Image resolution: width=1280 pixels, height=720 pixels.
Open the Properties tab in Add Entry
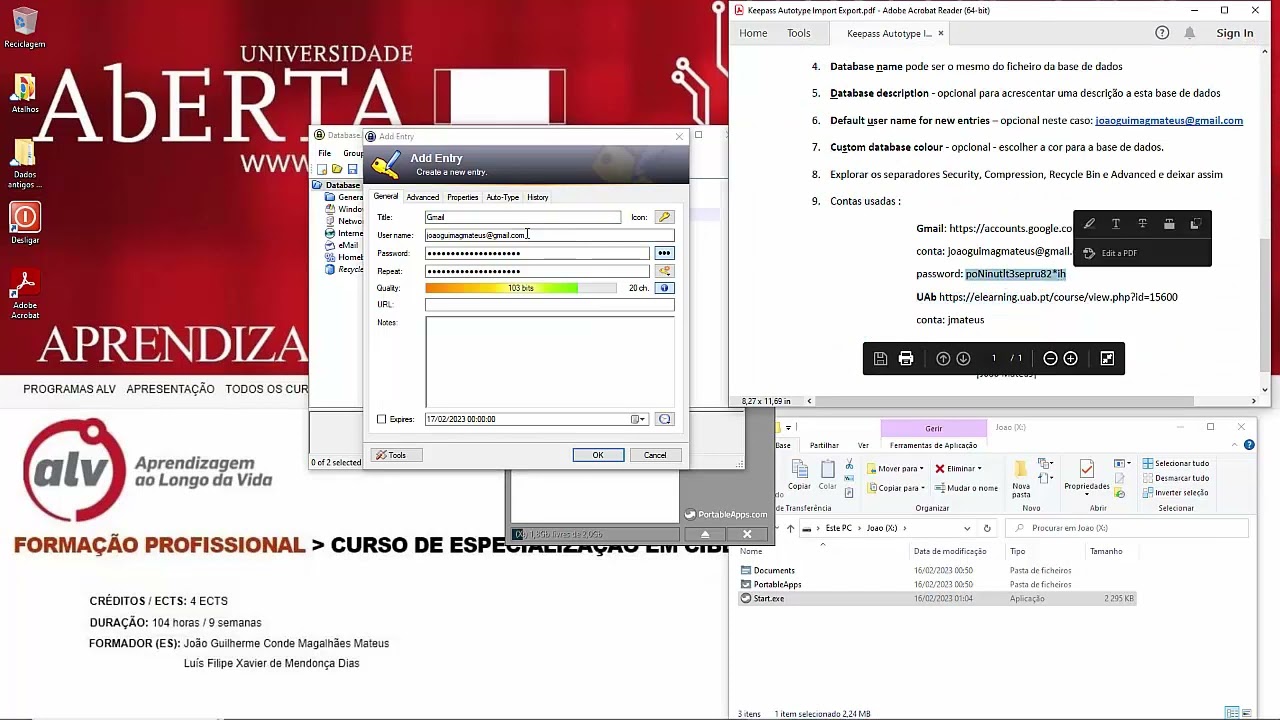pyautogui.click(x=462, y=197)
